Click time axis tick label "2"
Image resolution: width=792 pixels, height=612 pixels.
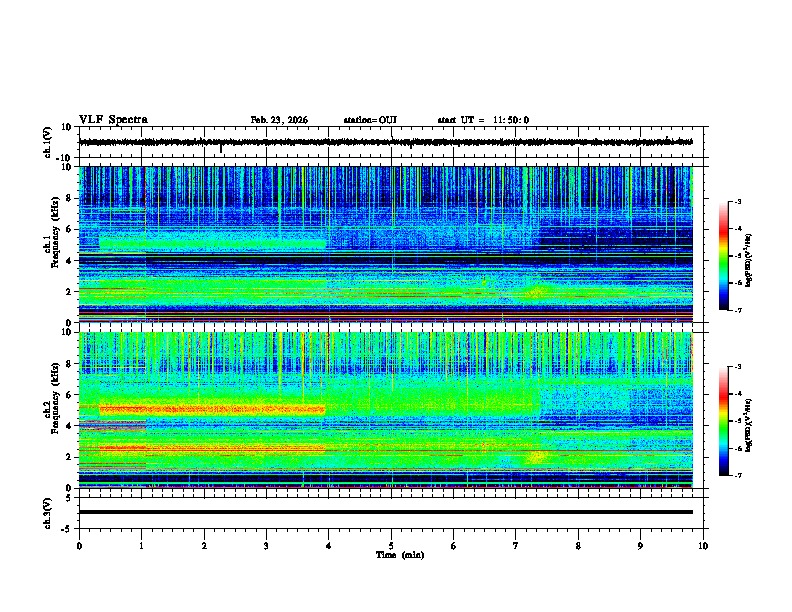point(204,546)
